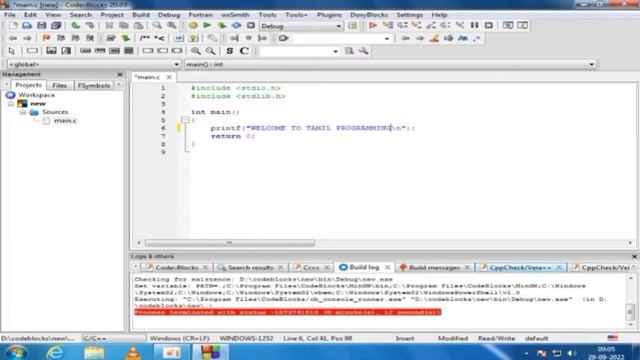Highlight occurrences with the marker icon
Image resolution: width=640 pixels, height=360 pixels.
tap(434, 38)
